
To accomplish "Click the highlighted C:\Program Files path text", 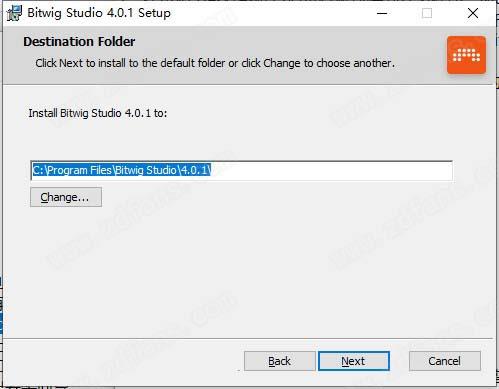I will coord(122,170).
